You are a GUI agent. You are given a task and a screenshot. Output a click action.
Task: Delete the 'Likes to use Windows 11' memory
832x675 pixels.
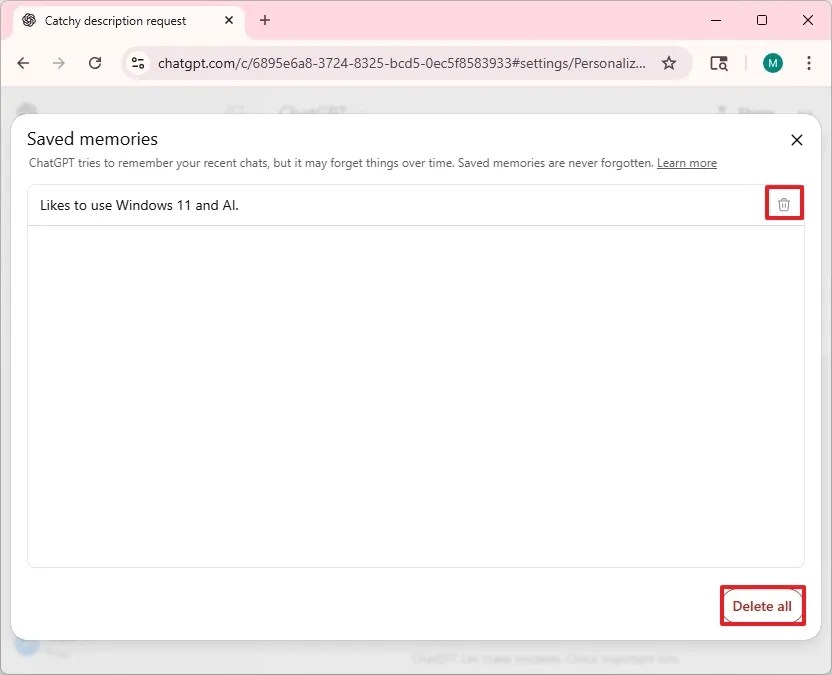coord(784,204)
